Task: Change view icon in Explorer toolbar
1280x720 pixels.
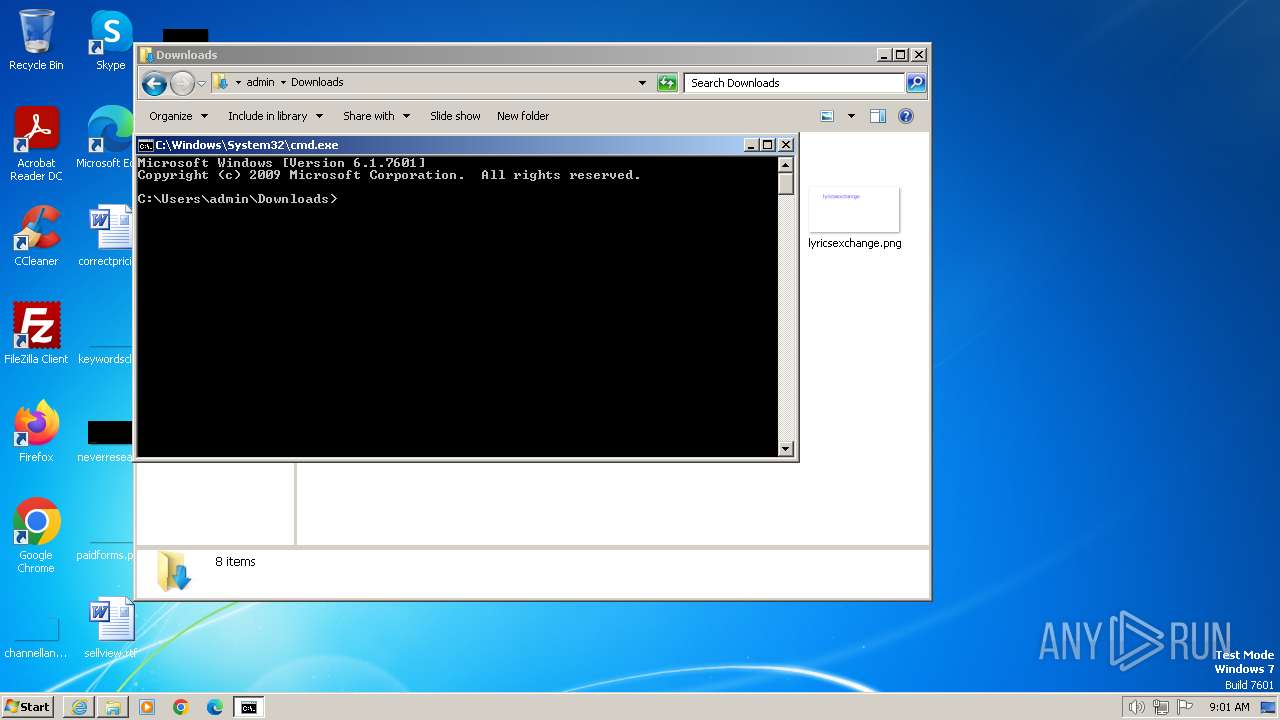Action: pyautogui.click(x=827, y=116)
